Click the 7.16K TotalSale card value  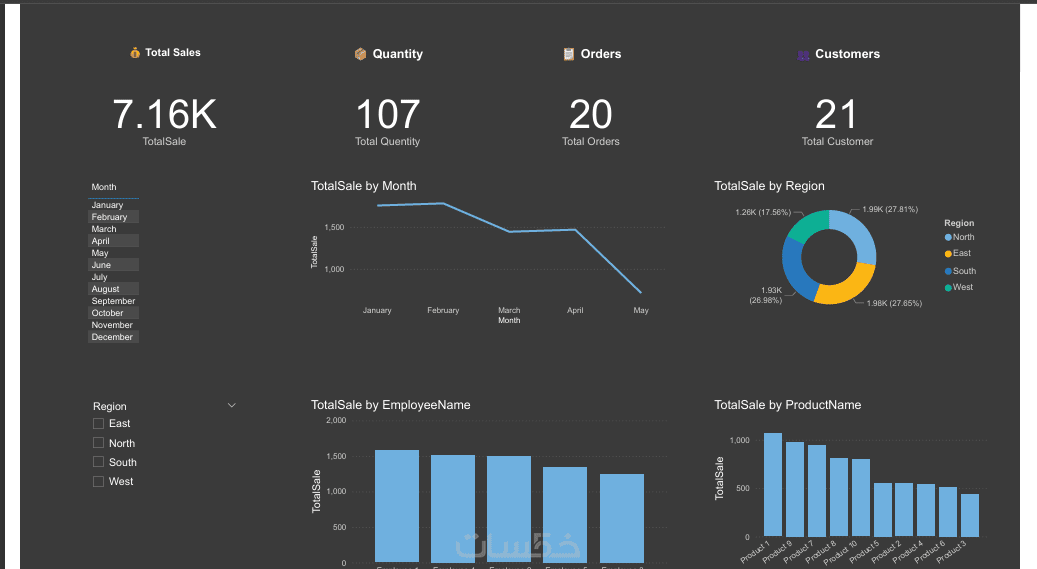(x=165, y=114)
